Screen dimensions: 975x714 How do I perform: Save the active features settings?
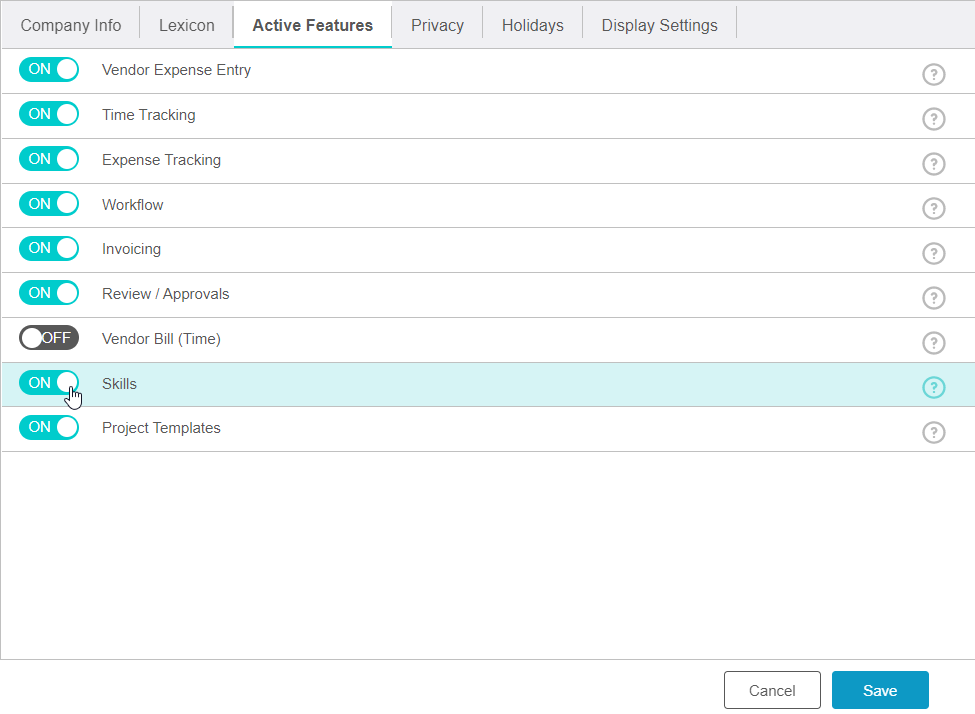tap(879, 690)
